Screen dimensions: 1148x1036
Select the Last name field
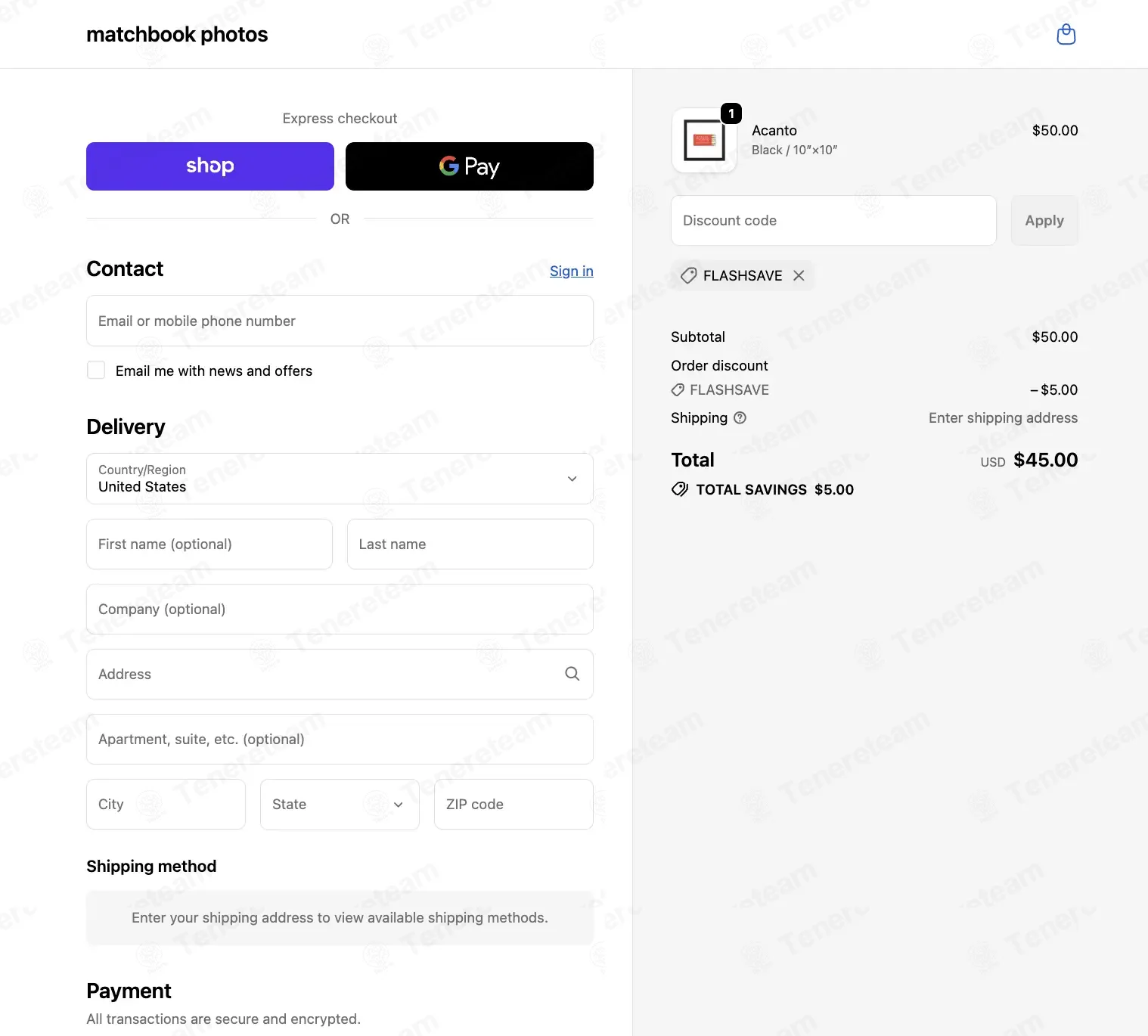pyautogui.click(x=470, y=544)
